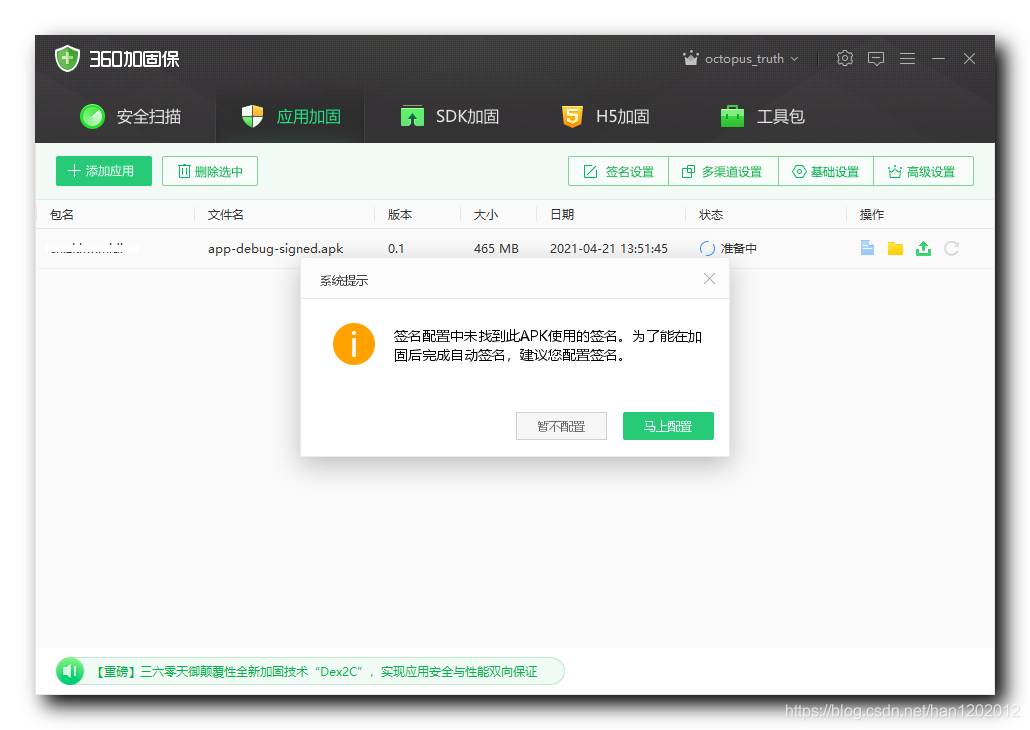The image size is (1030, 730).
Task: Click the 包名 column header
Action: point(62,214)
